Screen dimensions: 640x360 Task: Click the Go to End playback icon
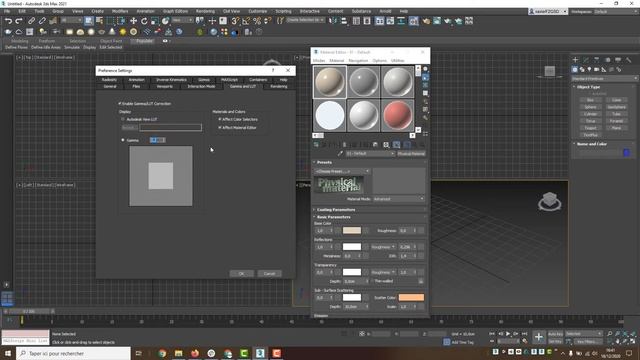click(524, 334)
